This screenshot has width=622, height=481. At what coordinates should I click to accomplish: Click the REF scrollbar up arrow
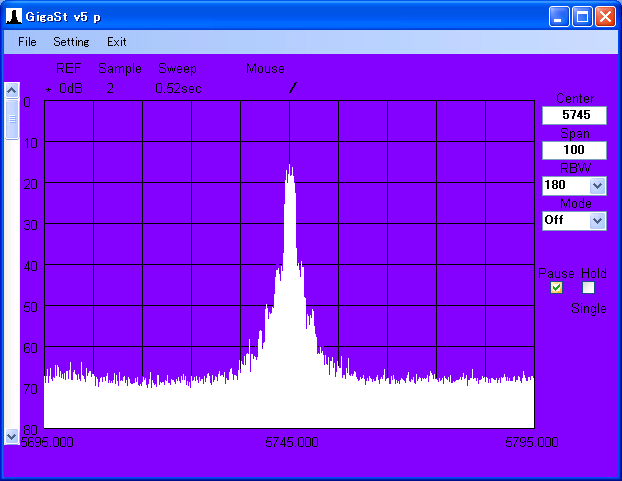click(12, 90)
